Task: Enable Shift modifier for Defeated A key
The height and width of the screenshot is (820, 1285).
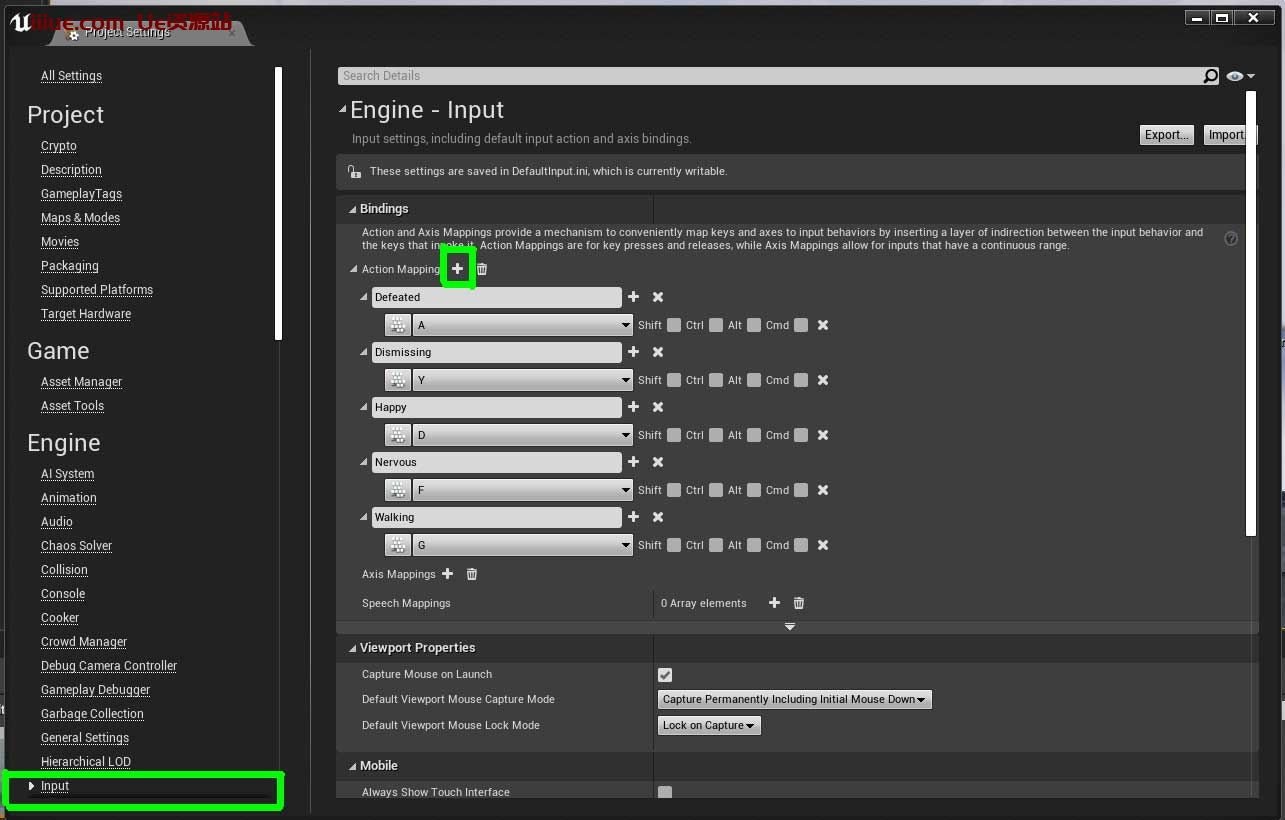Action: (x=674, y=325)
